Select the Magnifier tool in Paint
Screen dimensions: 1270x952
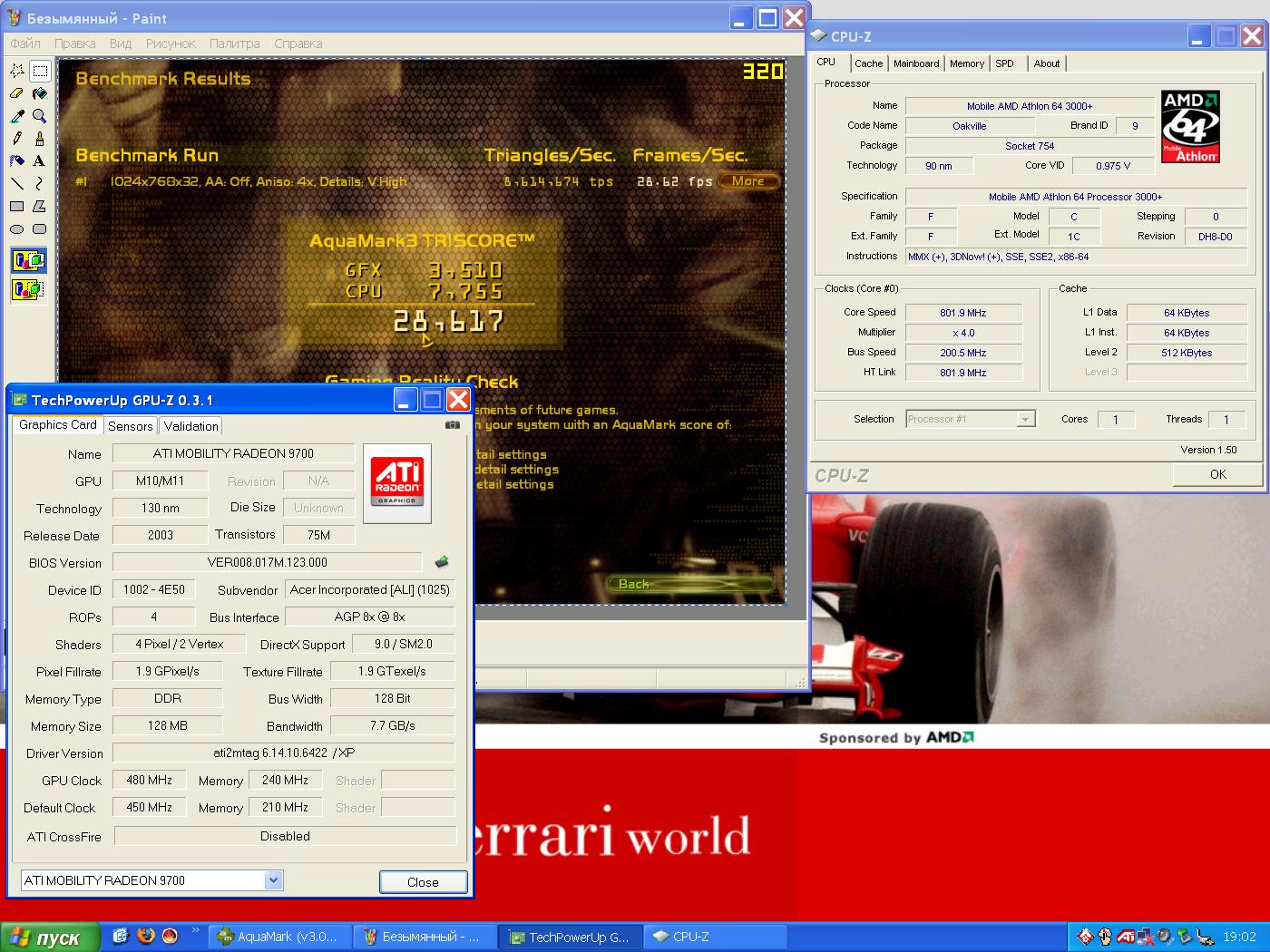click(x=40, y=115)
